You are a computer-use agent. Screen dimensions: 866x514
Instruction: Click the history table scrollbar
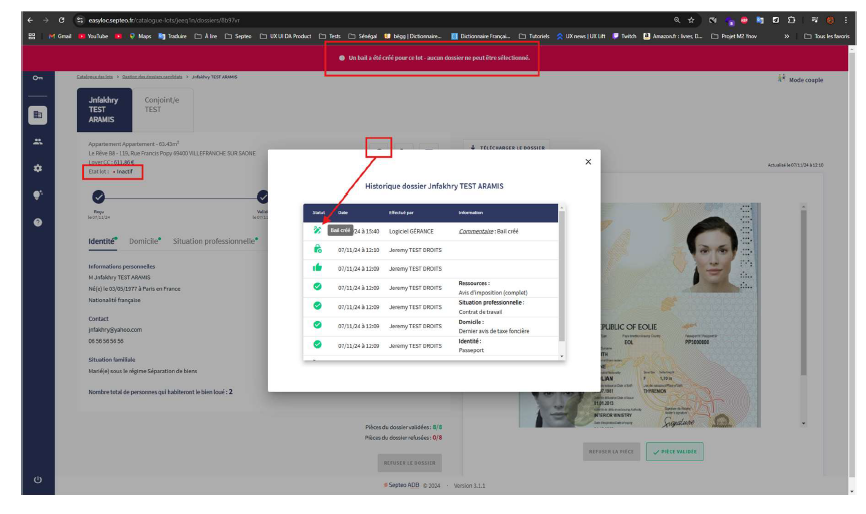[x=561, y=280]
